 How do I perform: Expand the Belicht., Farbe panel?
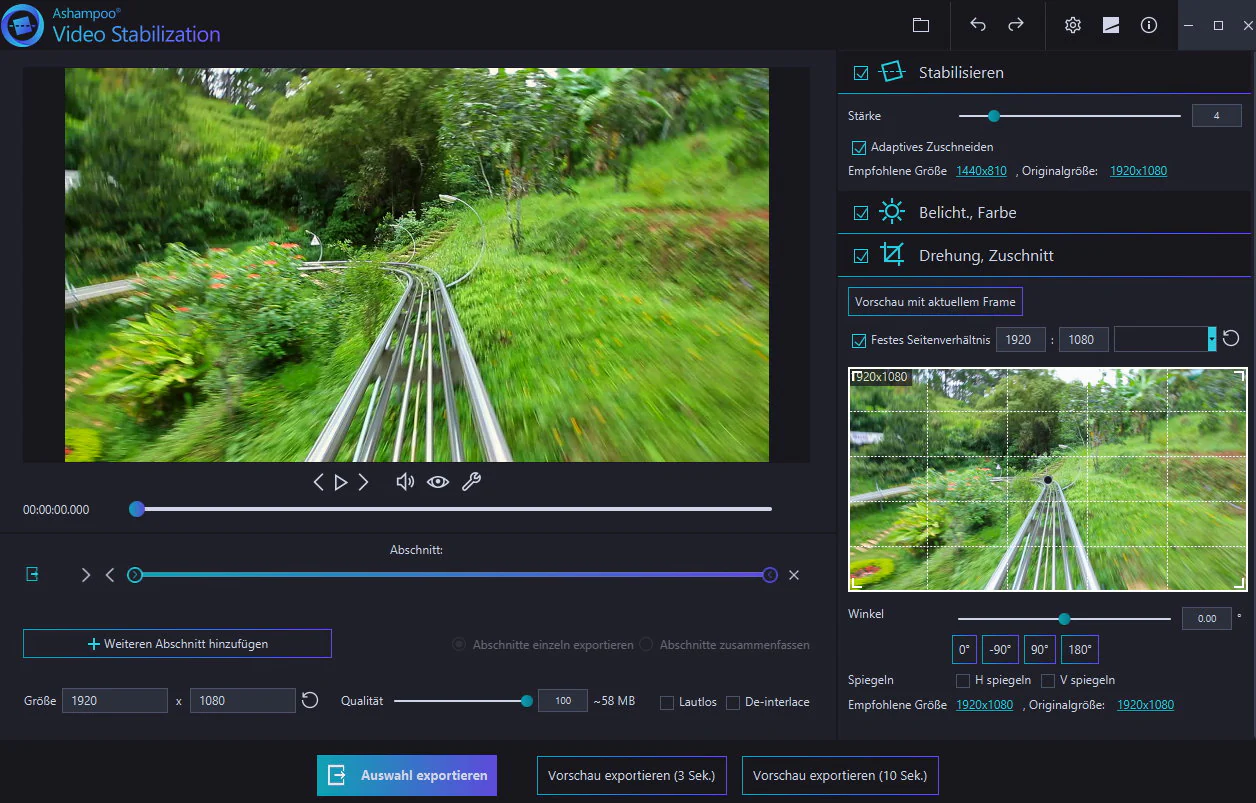[x=1043, y=212]
